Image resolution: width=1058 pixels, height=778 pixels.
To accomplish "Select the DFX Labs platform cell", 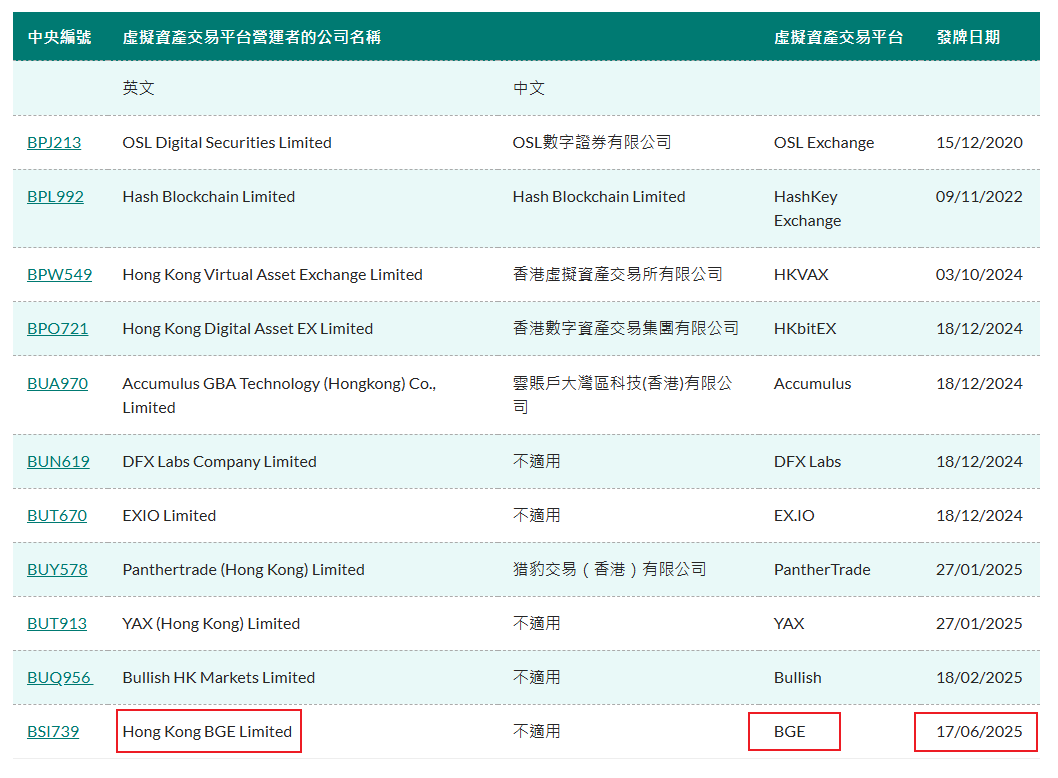I will point(808,462).
